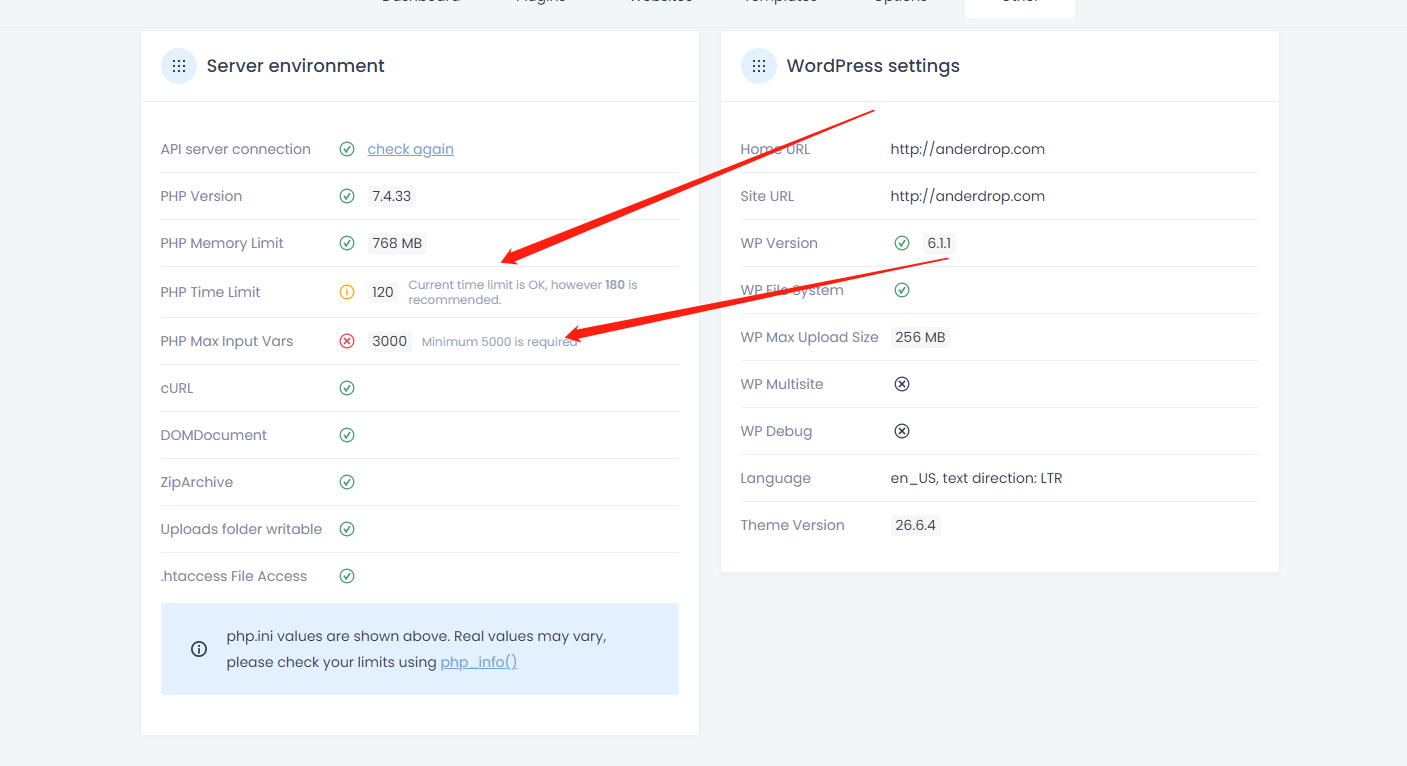Click the Server environment grid icon
Image resolution: width=1407 pixels, height=766 pixels.
point(179,66)
